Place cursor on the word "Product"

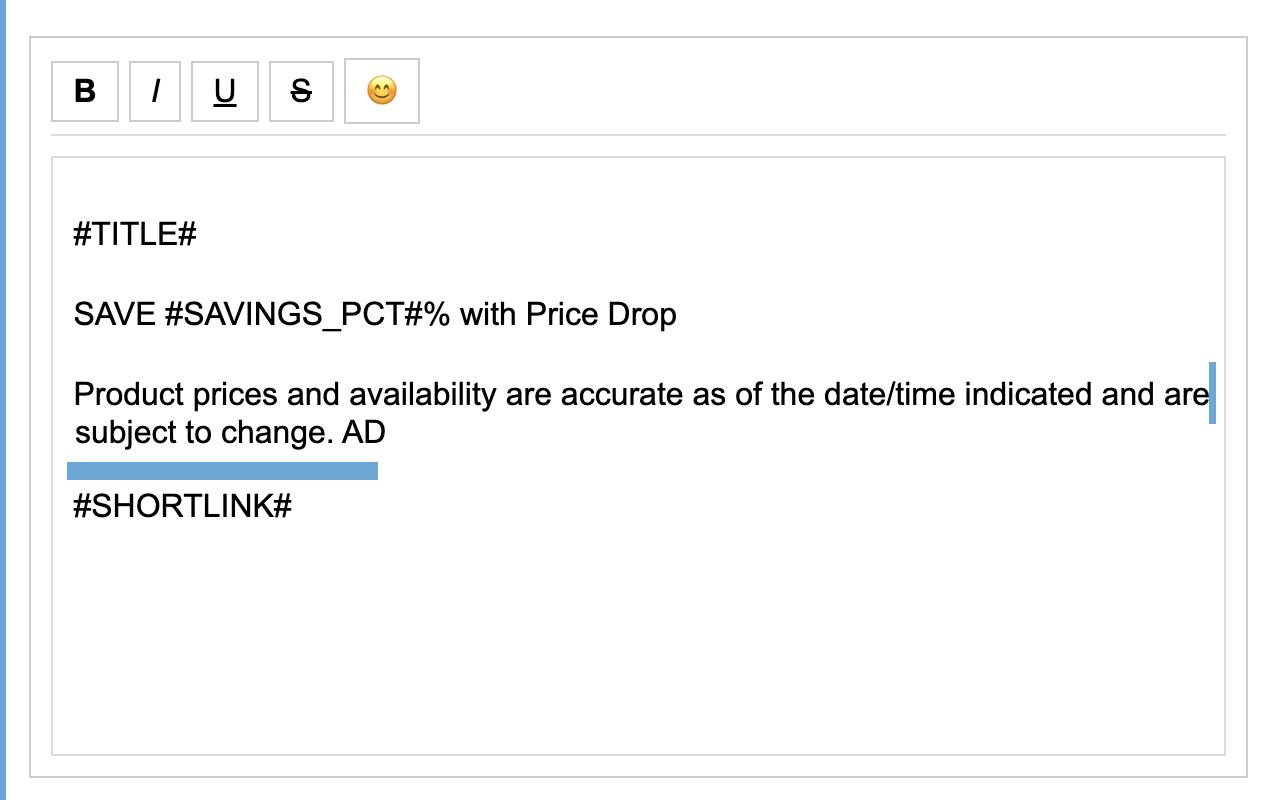coord(128,395)
